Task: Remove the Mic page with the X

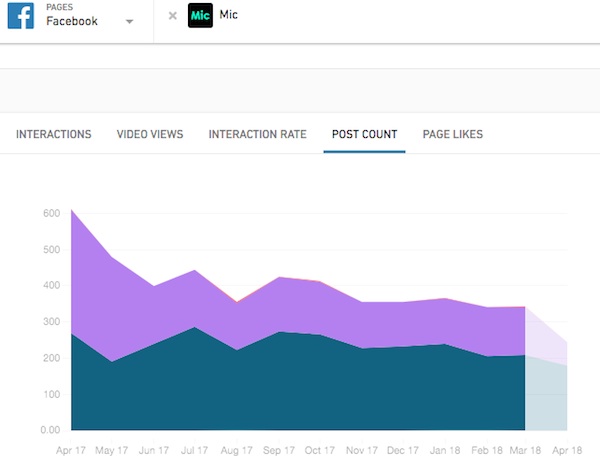Action: [x=173, y=17]
